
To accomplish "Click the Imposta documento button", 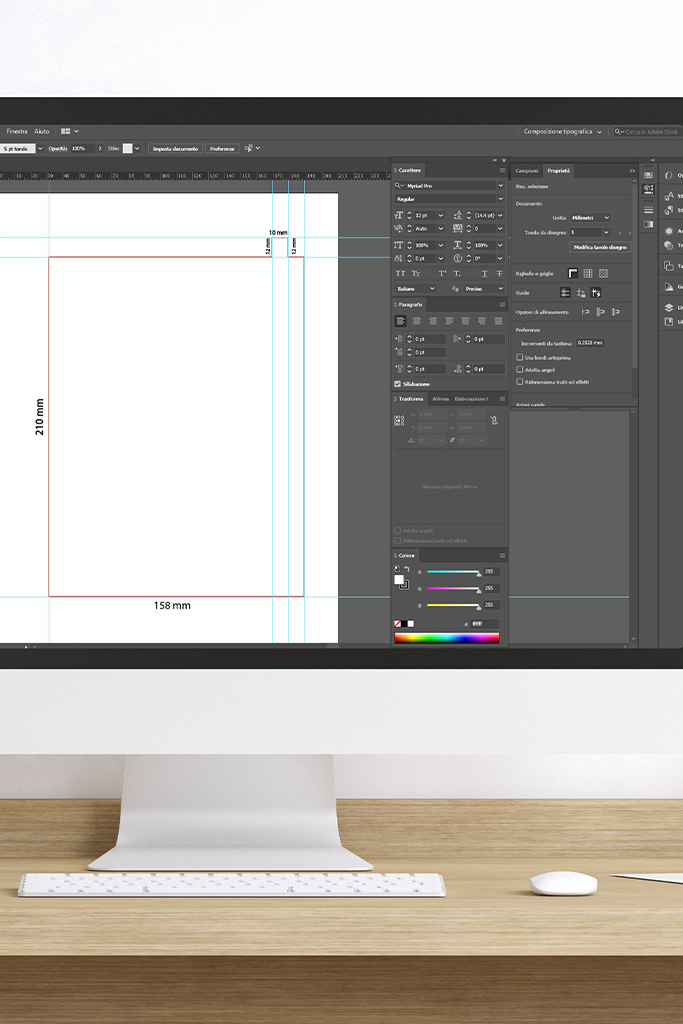I will 175,148.
